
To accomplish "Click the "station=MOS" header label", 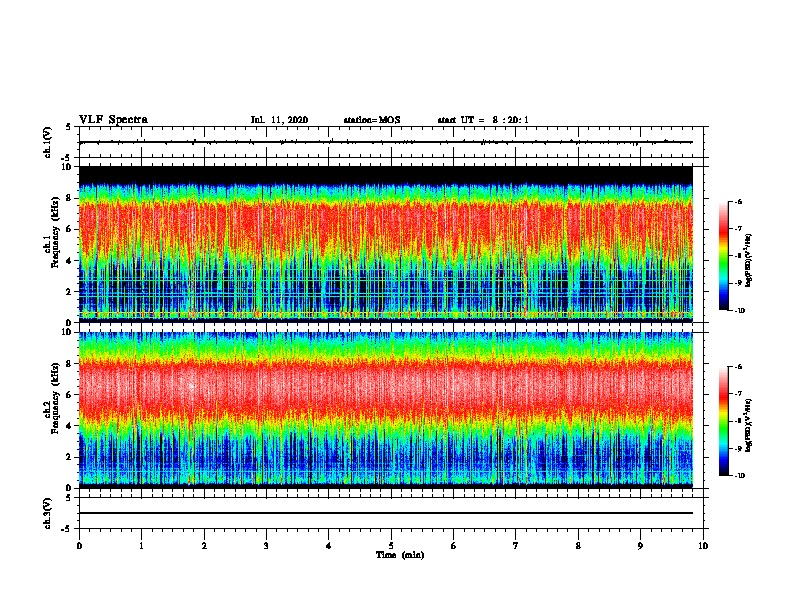I will pos(372,120).
